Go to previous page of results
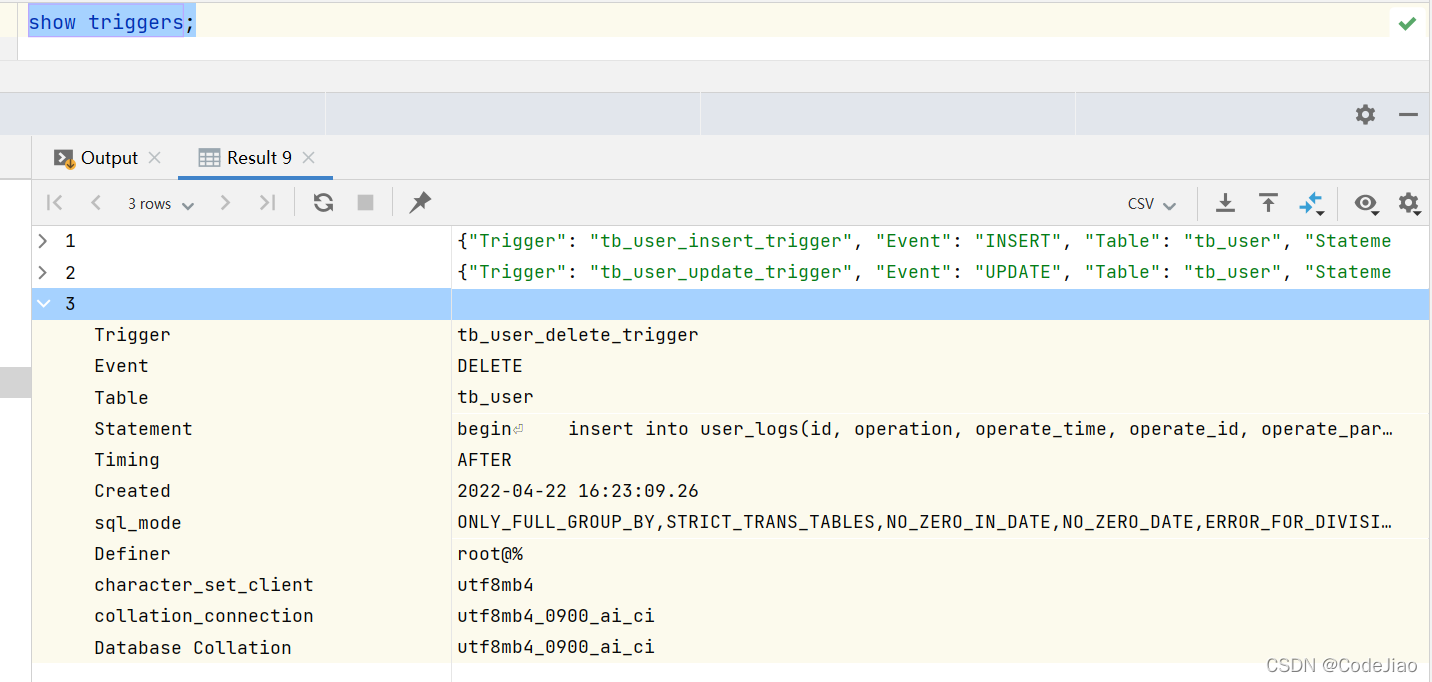Screen dimensions: 1432x682 pyautogui.click(x=96, y=203)
